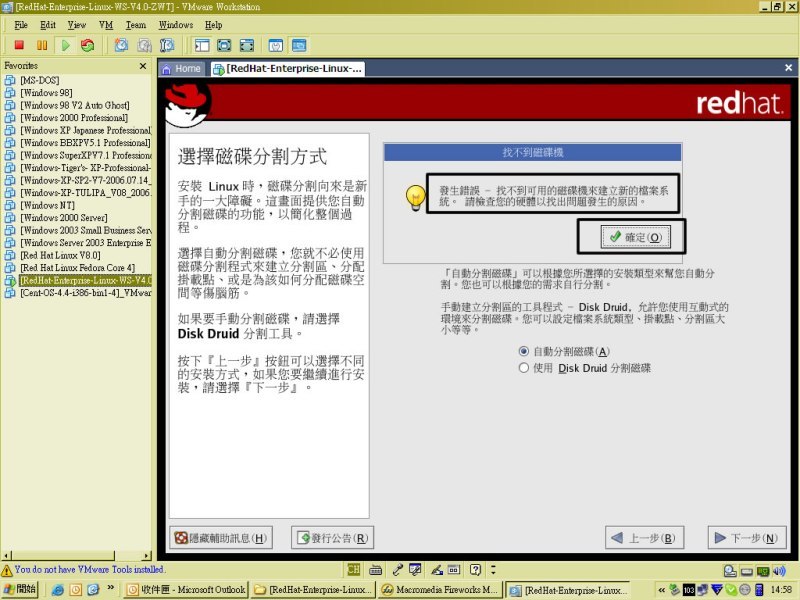This screenshot has width=800, height=600.
Task: Select [Windows 98] in Favorites
Action: point(46,93)
